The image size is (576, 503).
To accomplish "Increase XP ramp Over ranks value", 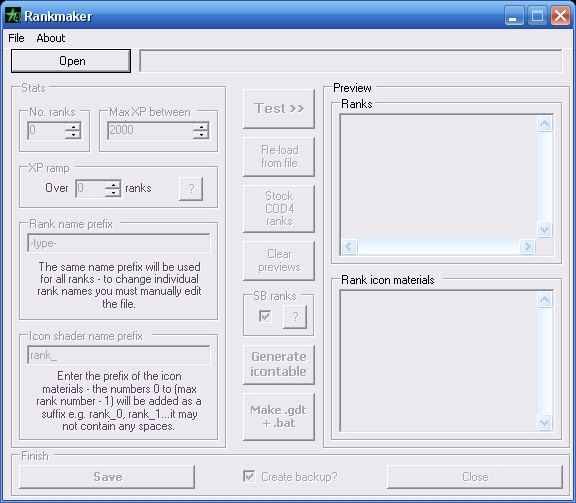I will click(x=113, y=184).
